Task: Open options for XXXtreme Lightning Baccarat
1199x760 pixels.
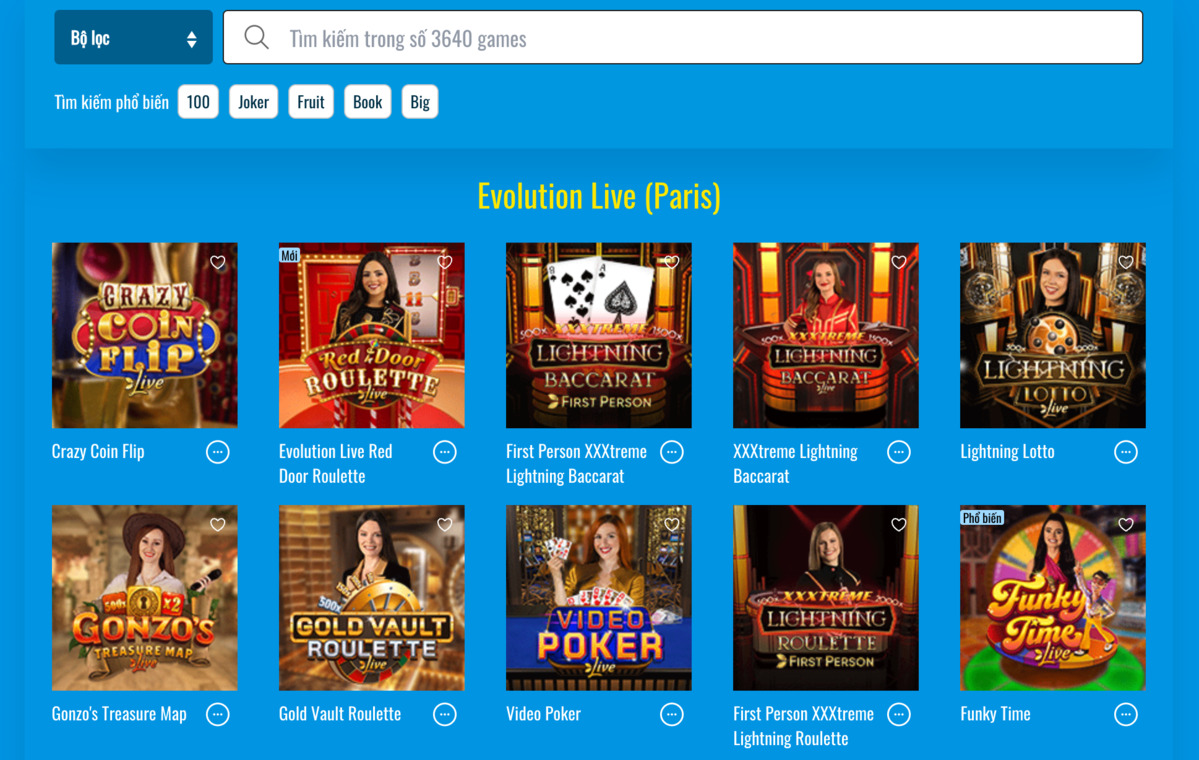Action: coord(898,452)
